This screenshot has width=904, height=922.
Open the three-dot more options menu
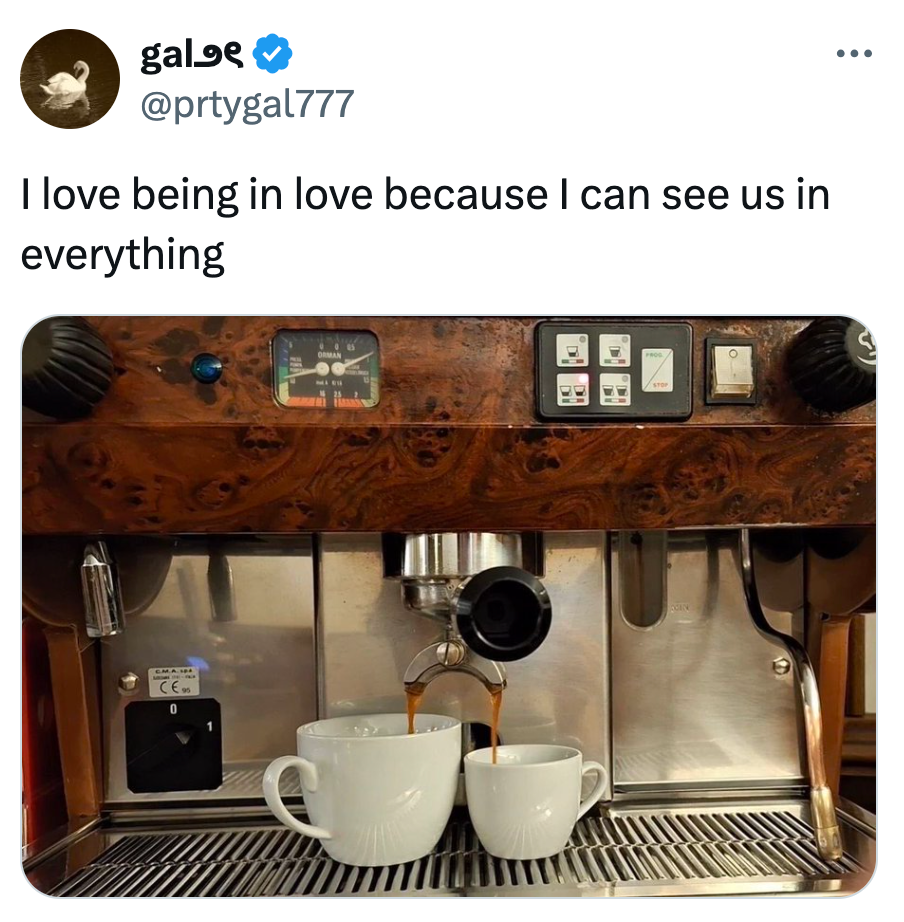click(854, 54)
